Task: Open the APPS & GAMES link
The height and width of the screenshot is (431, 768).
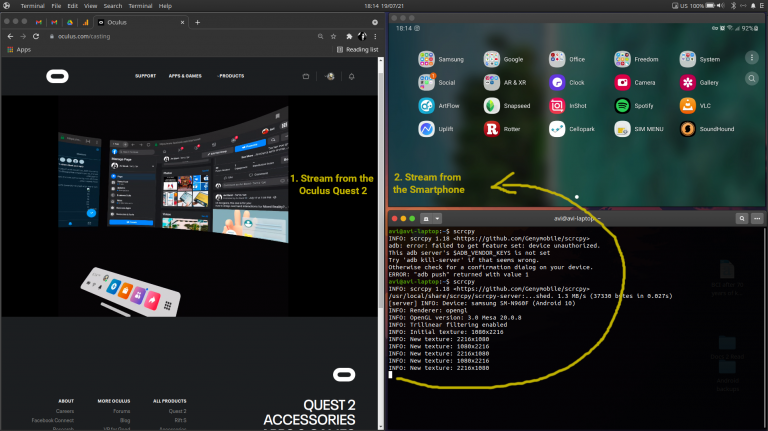Action: coord(185,76)
